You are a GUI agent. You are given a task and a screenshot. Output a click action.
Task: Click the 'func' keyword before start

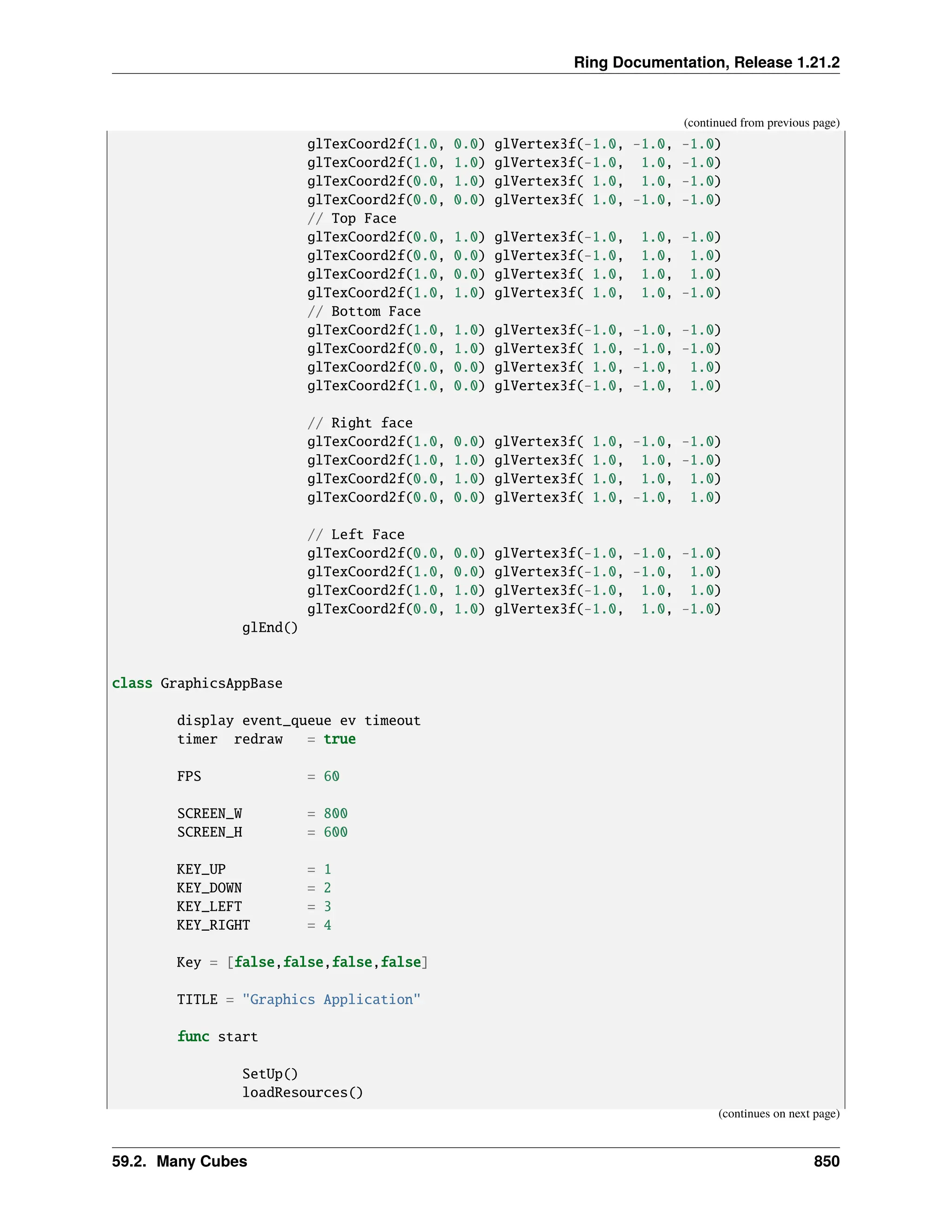pos(193,1037)
